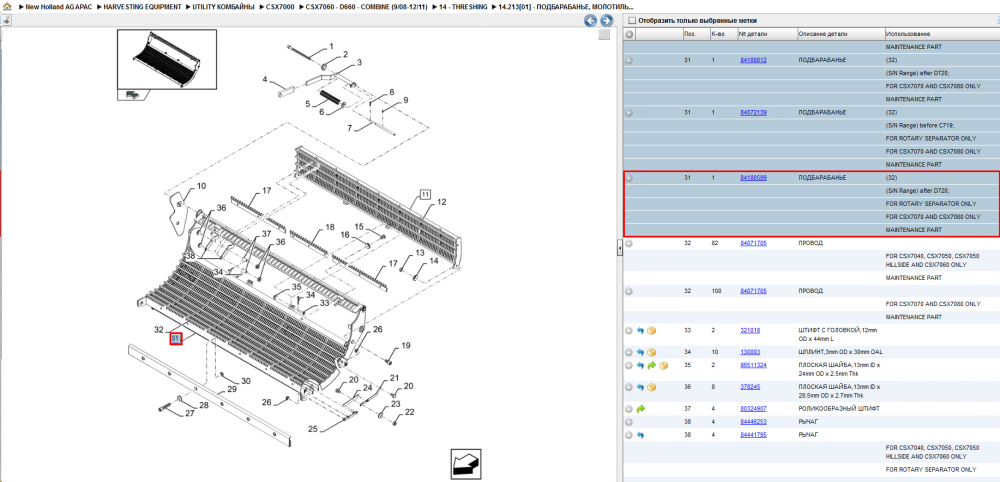Image resolution: width=1000 pixels, height=482 pixels.
Task: Click the pin icon below the home icon
Action: 6,20
